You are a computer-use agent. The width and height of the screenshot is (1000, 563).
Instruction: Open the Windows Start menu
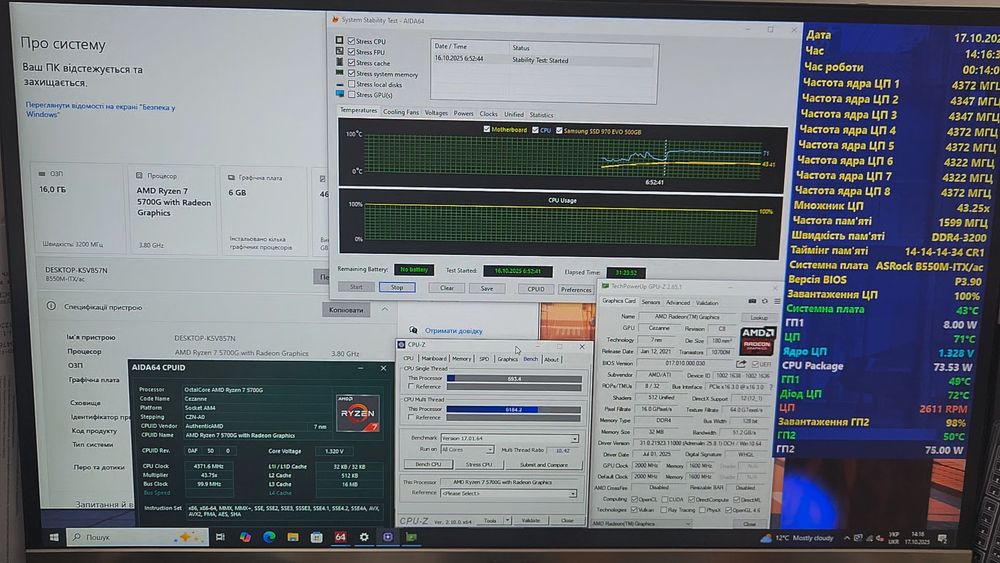[54, 537]
